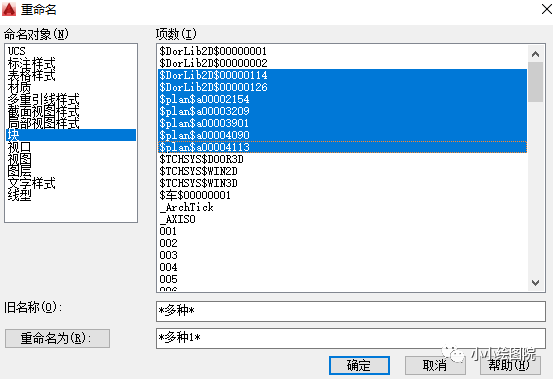Click the items list scrollbar thumb
Image resolution: width=553 pixels, height=379 pixels.
(535, 82)
